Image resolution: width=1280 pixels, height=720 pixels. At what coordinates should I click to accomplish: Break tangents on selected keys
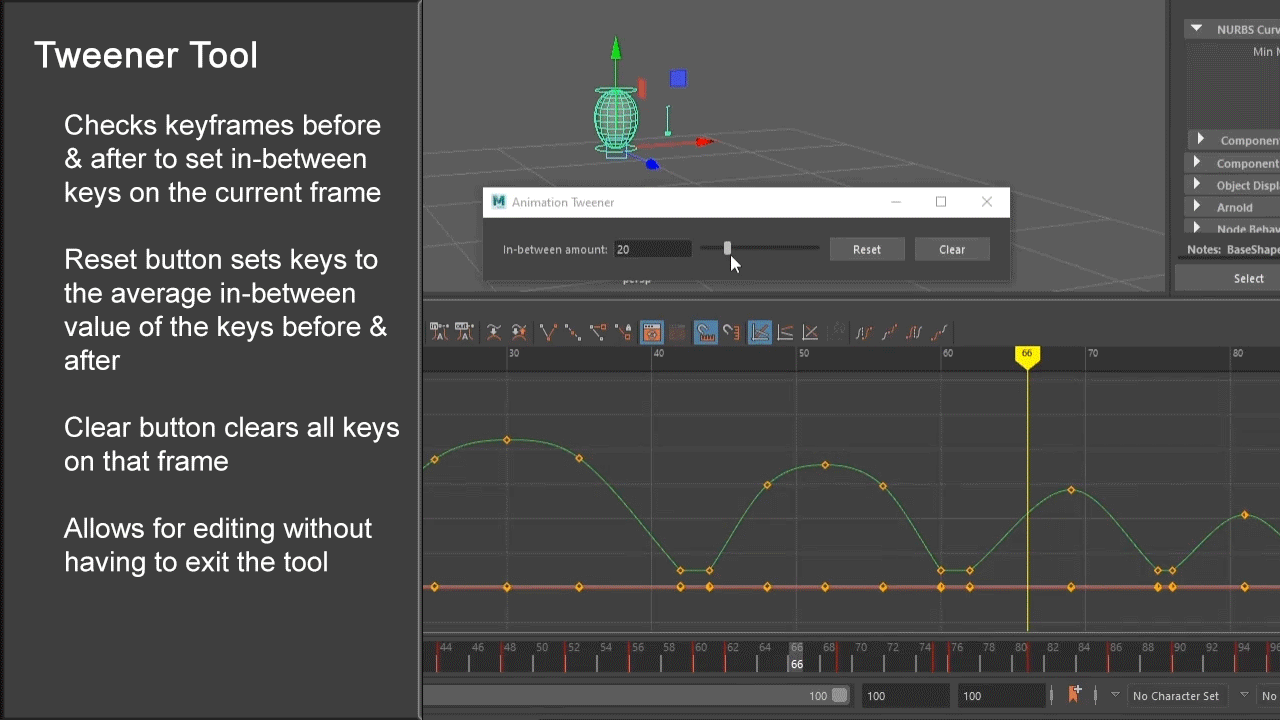pos(548,332)
